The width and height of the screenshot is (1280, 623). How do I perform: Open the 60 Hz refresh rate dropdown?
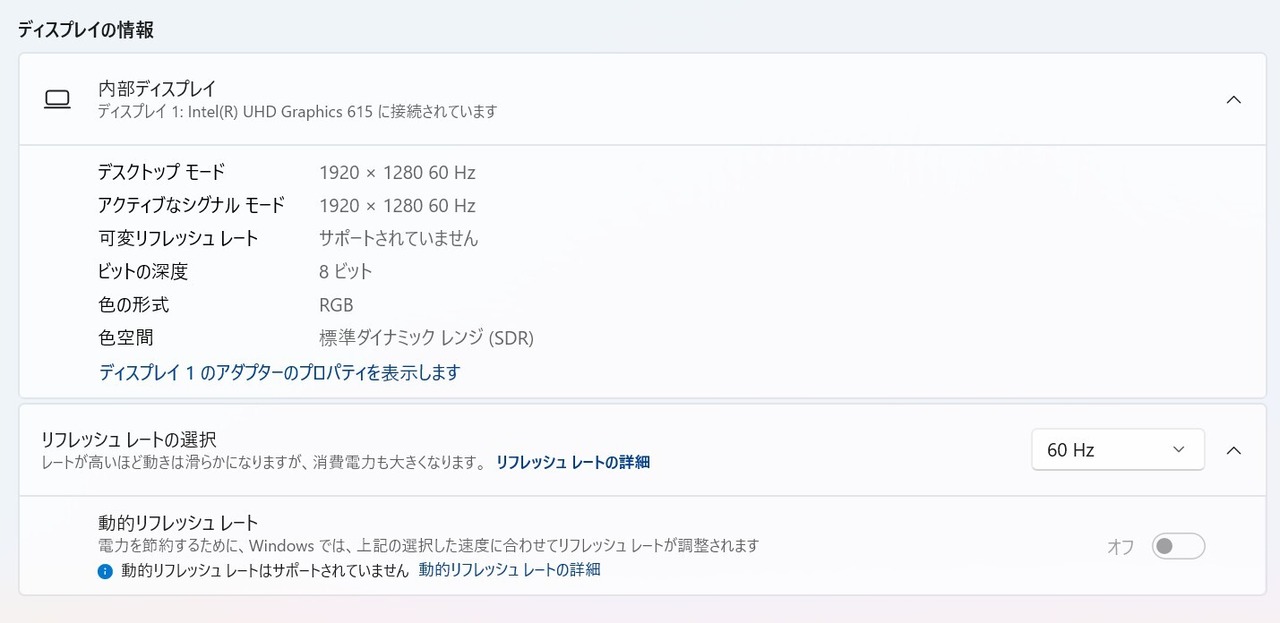pyautogui.click(x=1118, y=450)
